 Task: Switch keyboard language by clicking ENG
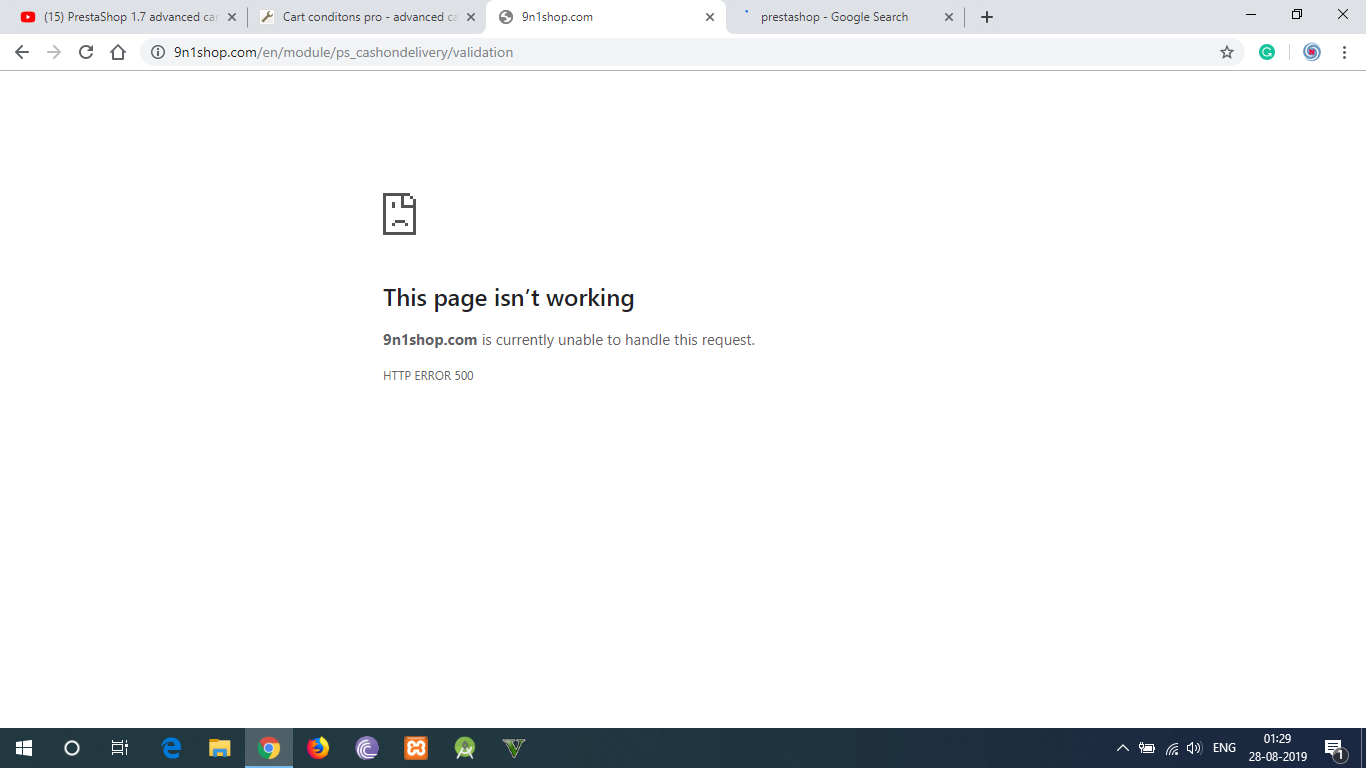click(x=1222, y=747)
